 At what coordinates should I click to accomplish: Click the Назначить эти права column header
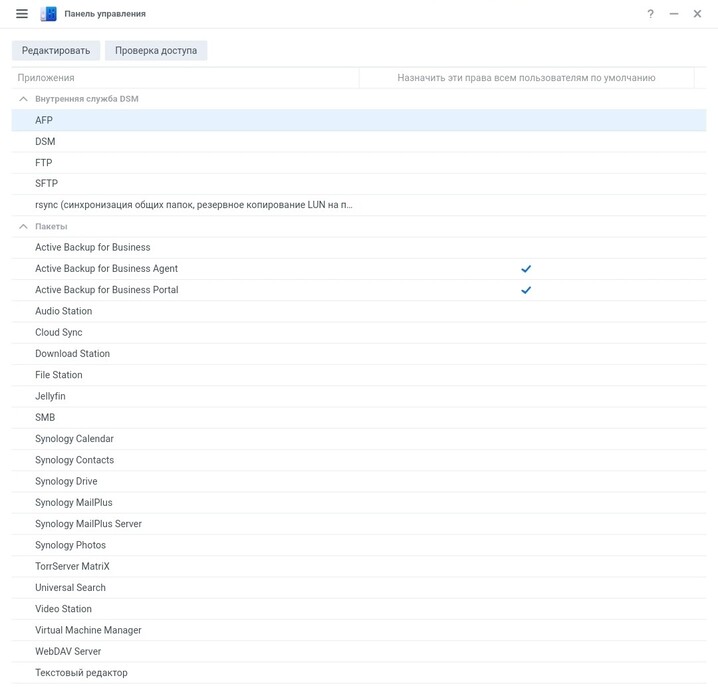[526, 78]
